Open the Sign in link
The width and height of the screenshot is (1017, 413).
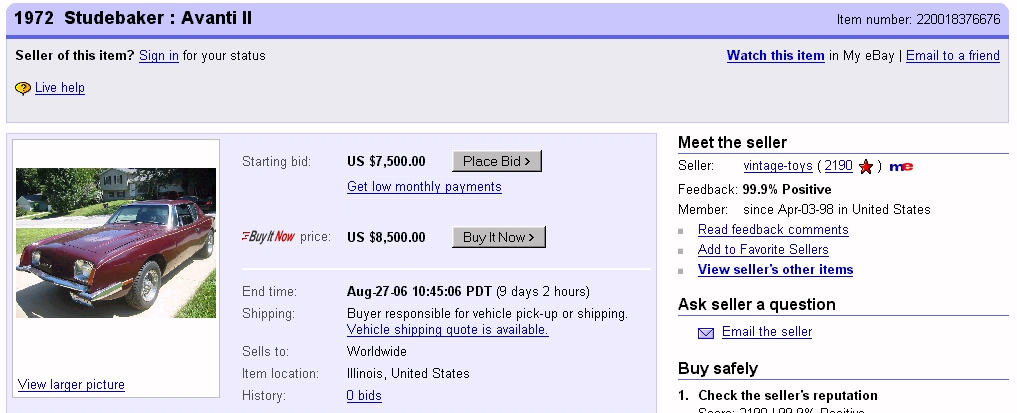point(158,55)
